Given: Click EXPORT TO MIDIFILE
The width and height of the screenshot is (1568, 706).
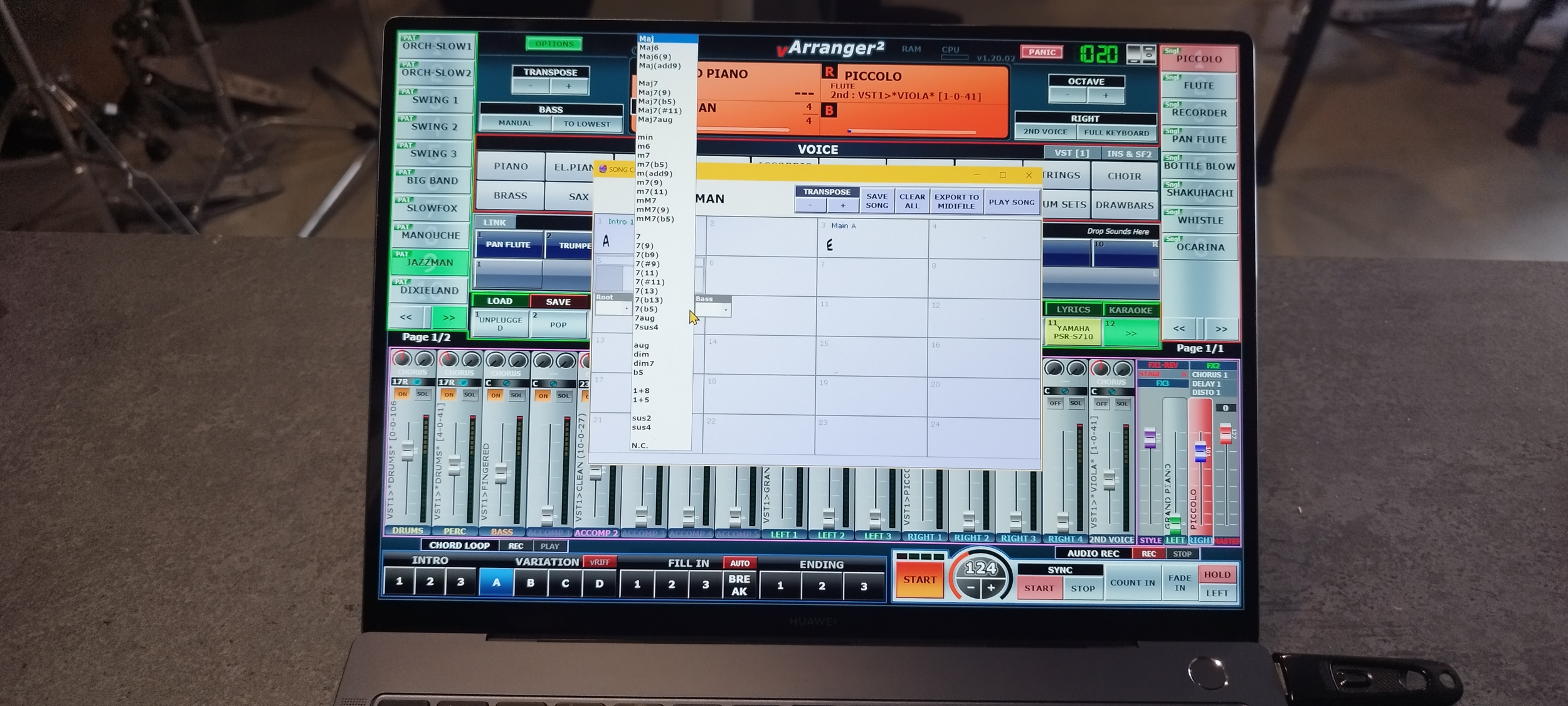Looking at the screenshot, I should pyautogui.click(x=956, y=201).
